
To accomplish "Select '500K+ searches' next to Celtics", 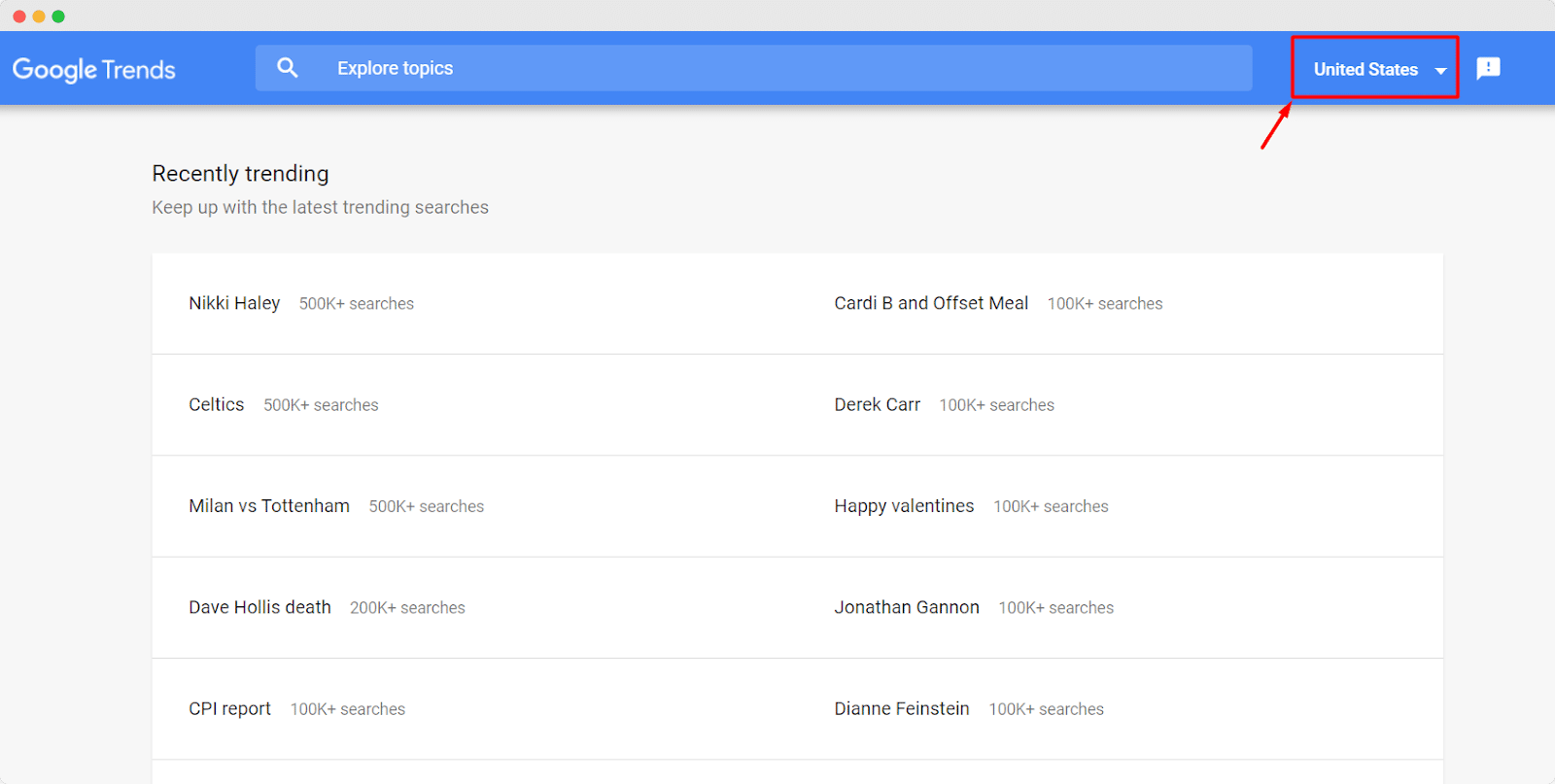I will point(321,405).
